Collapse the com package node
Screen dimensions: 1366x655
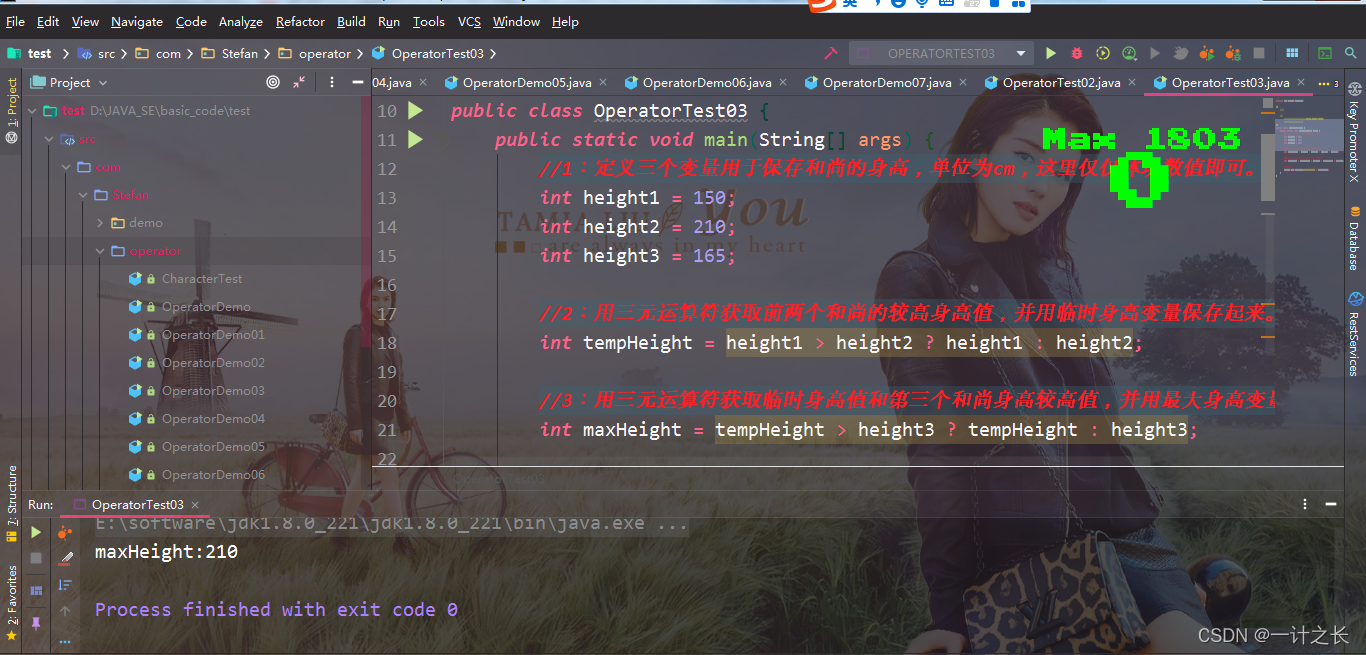coord(66,167)
